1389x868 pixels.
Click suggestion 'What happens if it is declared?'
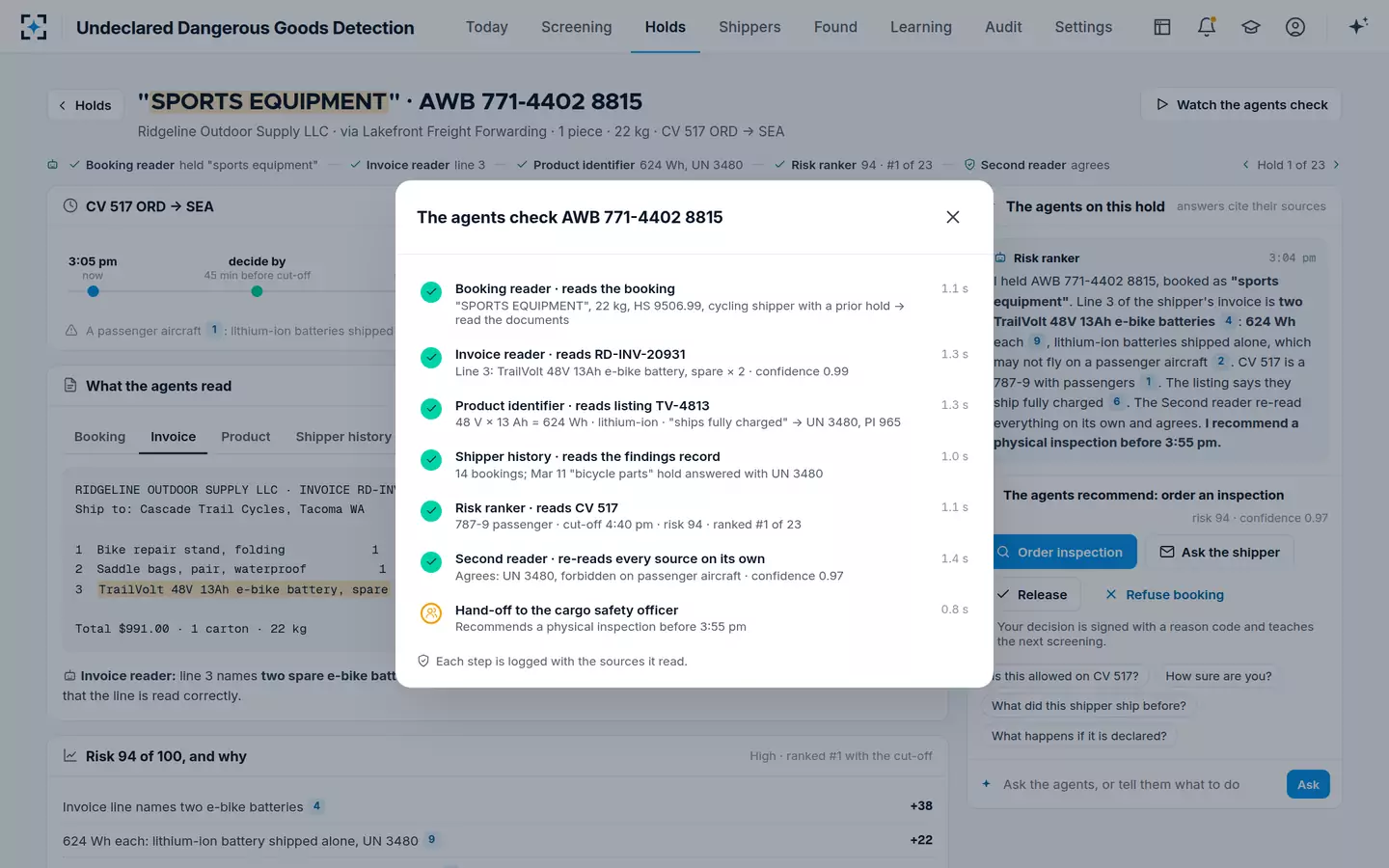[x=1078, y=736]
